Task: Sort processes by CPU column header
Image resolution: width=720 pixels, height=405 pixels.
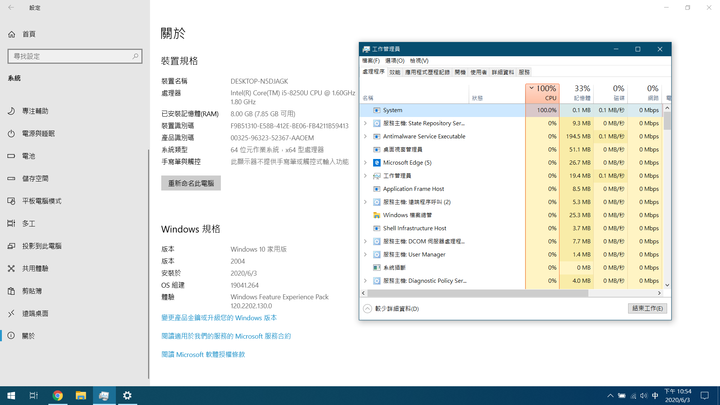Action: point(542,93)
